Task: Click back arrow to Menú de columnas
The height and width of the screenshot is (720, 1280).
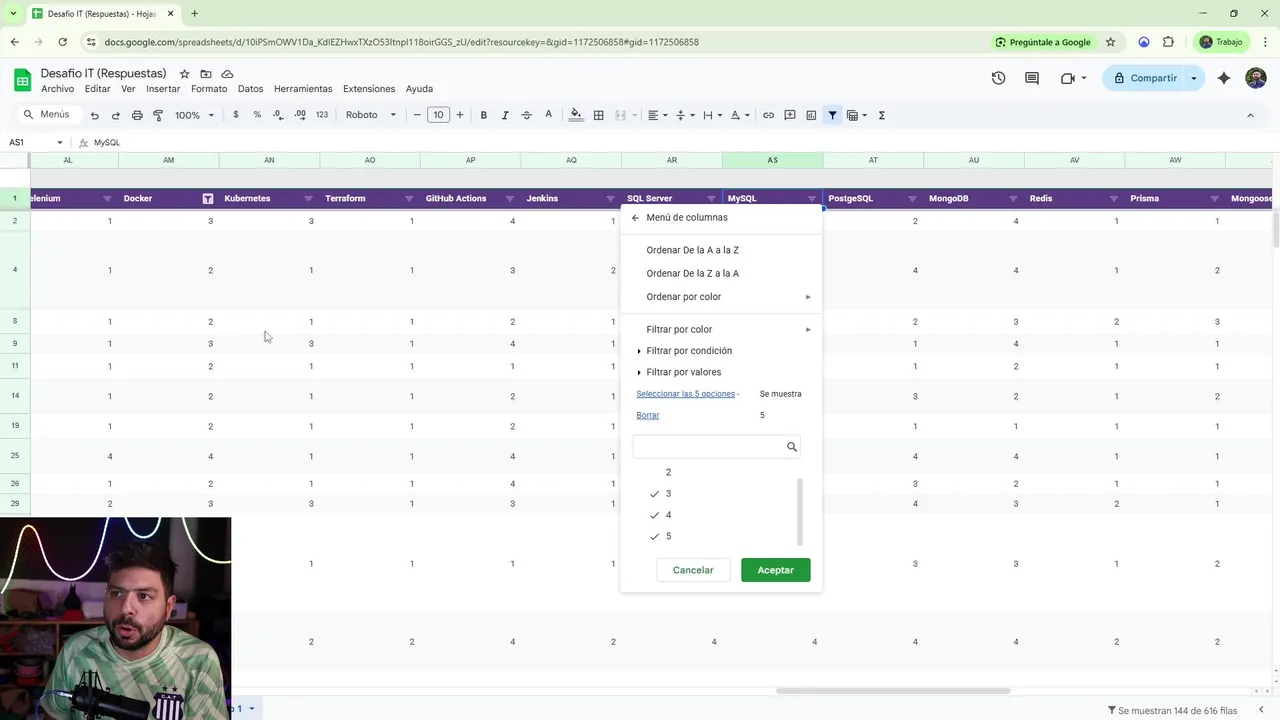Action: pos(635,218)
